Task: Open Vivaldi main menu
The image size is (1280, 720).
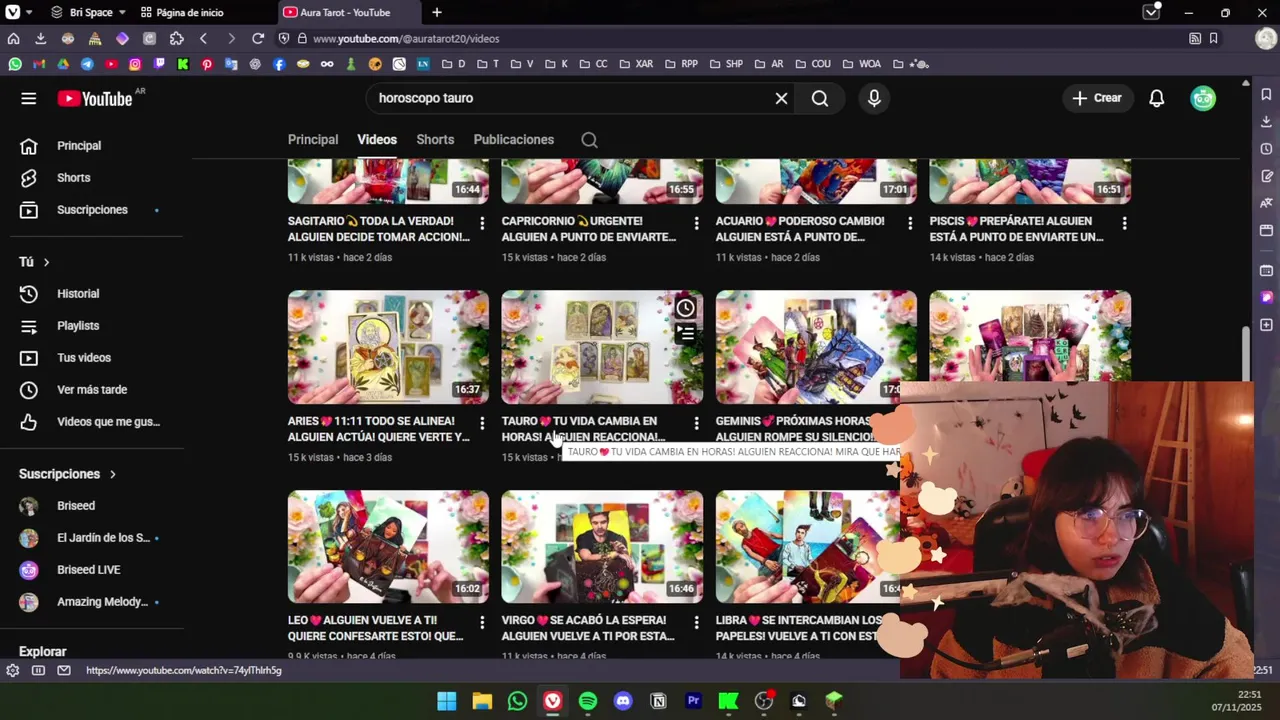Action: 13,12
